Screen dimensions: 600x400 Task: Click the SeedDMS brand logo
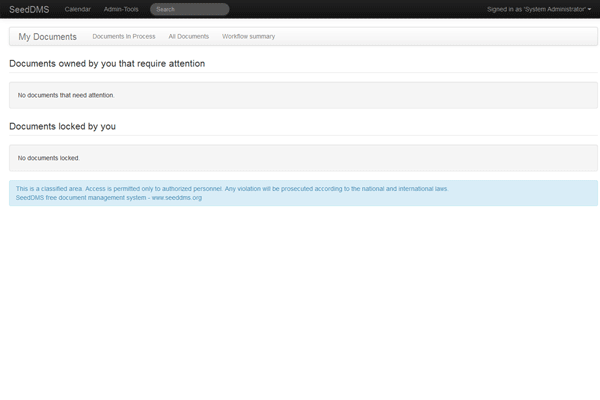pyautogui.click(x=29, y=9)
